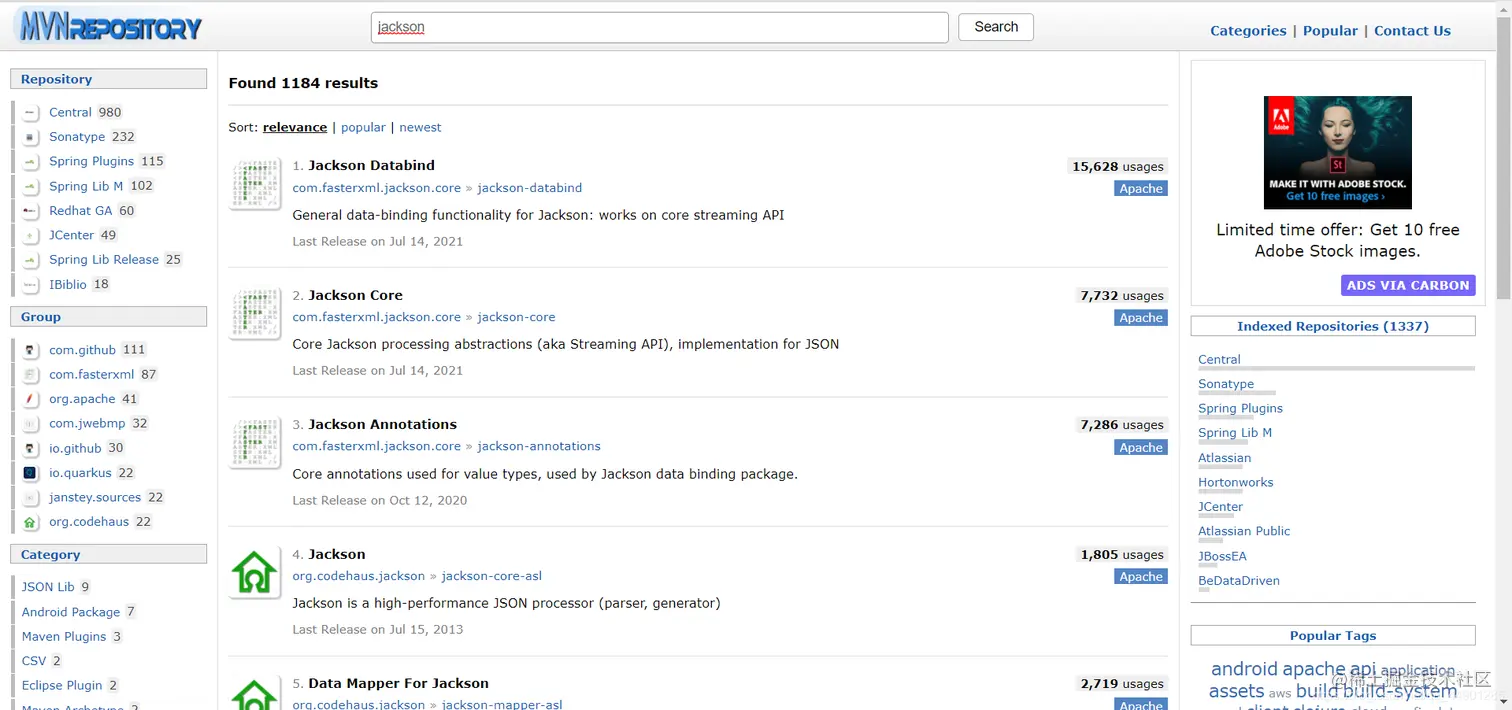The height and width of the screenshot is (710, 1512).
Task: Open the Data Mapper For Jackson logo
Action: (255, 693)
